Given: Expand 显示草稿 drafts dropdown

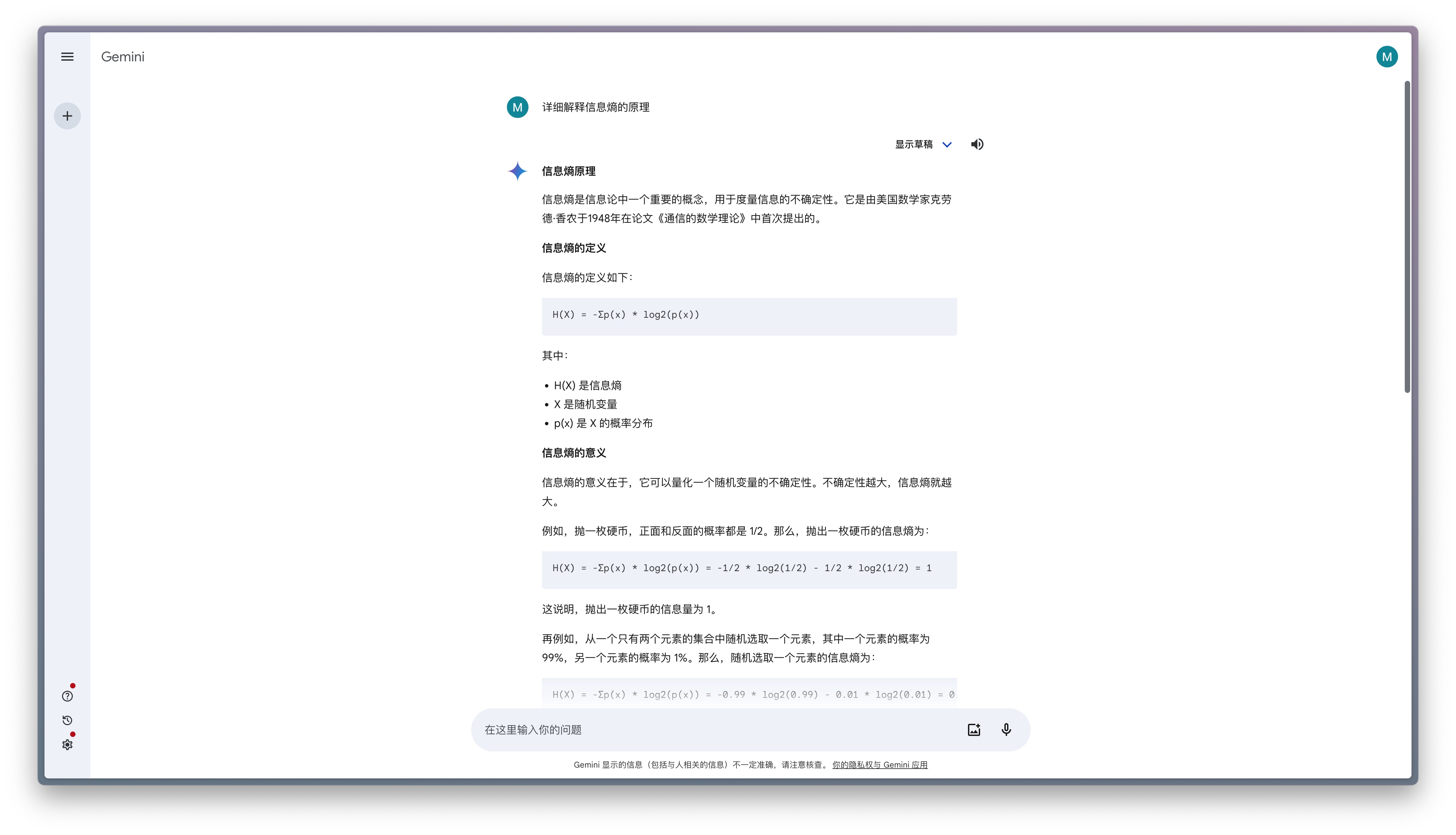Looking at the screenshot, I should (x=923, y=145).
